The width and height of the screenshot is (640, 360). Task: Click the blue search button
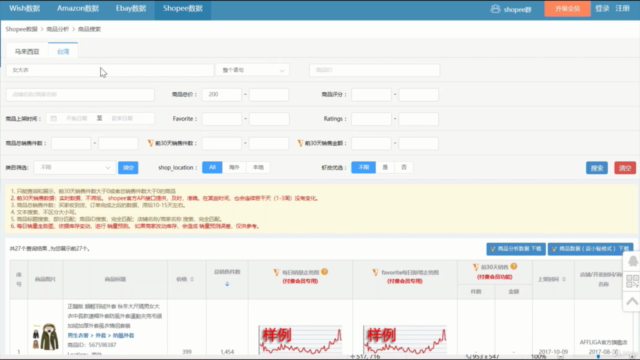[x=597, y=168]
